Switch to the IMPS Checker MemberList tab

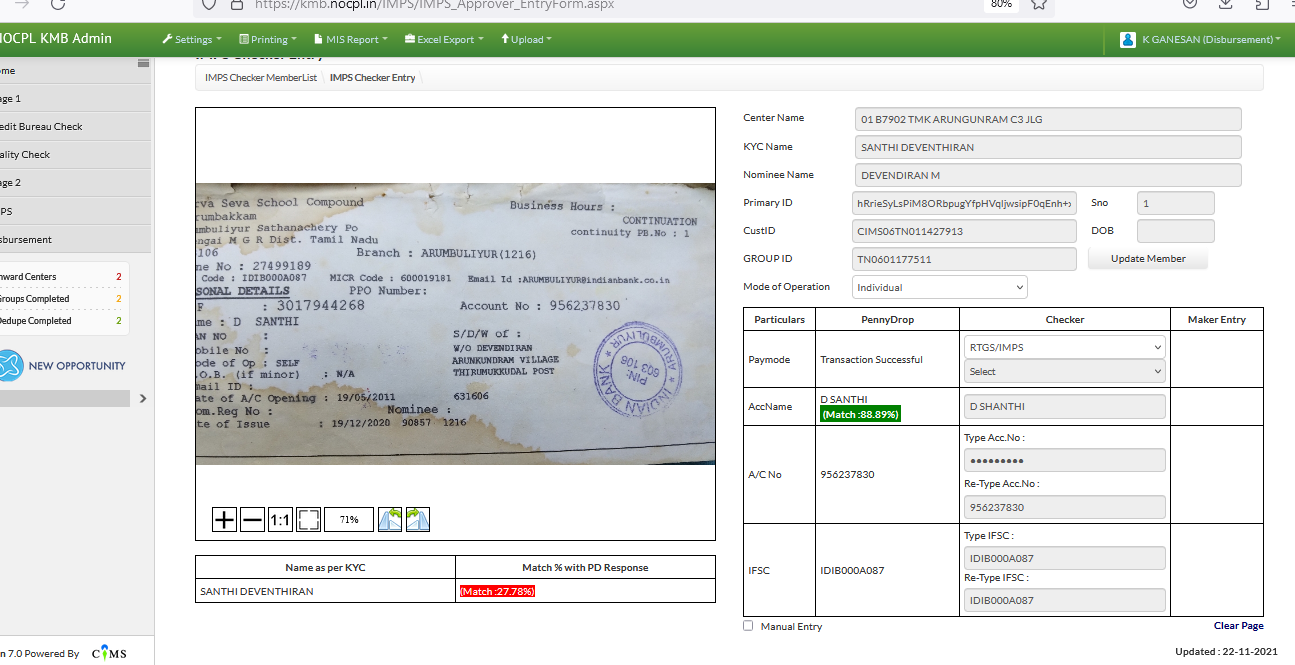(x=261, y=78)
